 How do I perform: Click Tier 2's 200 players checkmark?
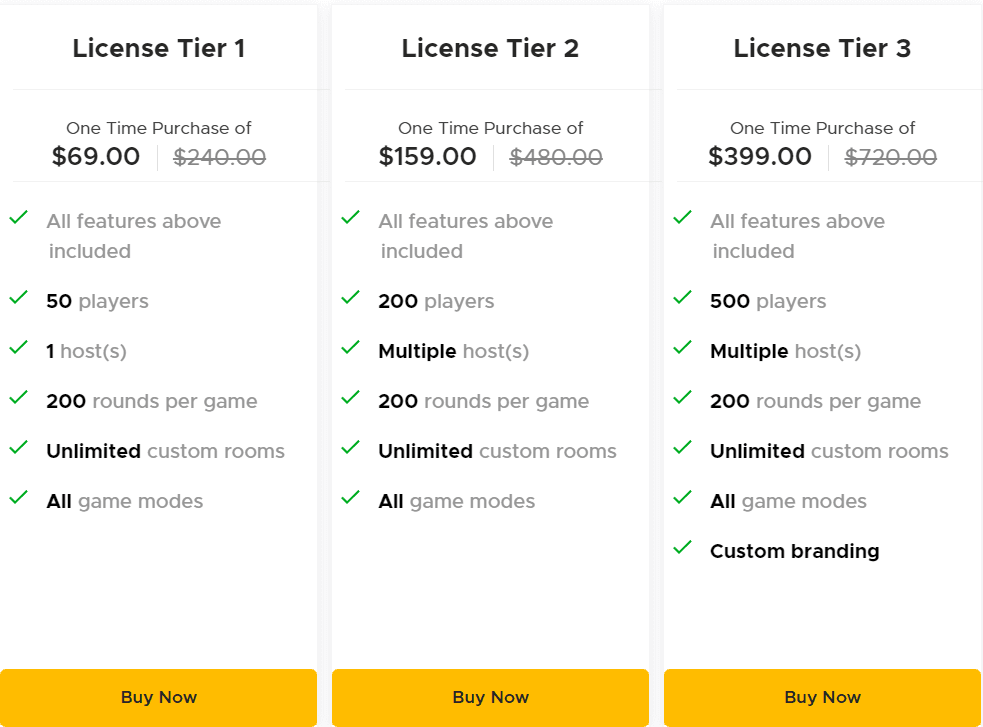pyautogui.click(x=350, y=297)
